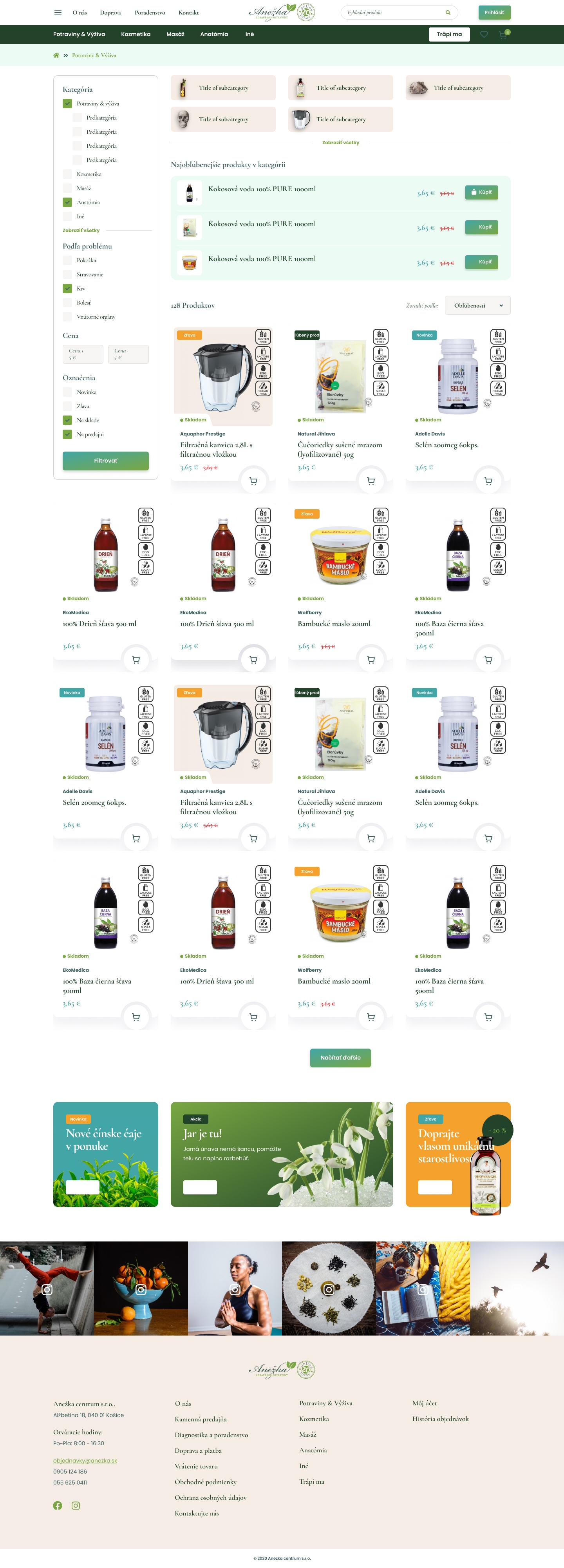The image size is (564, 1568).
Task: Show all subcategories with Zobraziť všetky
Action: [341, 142]
